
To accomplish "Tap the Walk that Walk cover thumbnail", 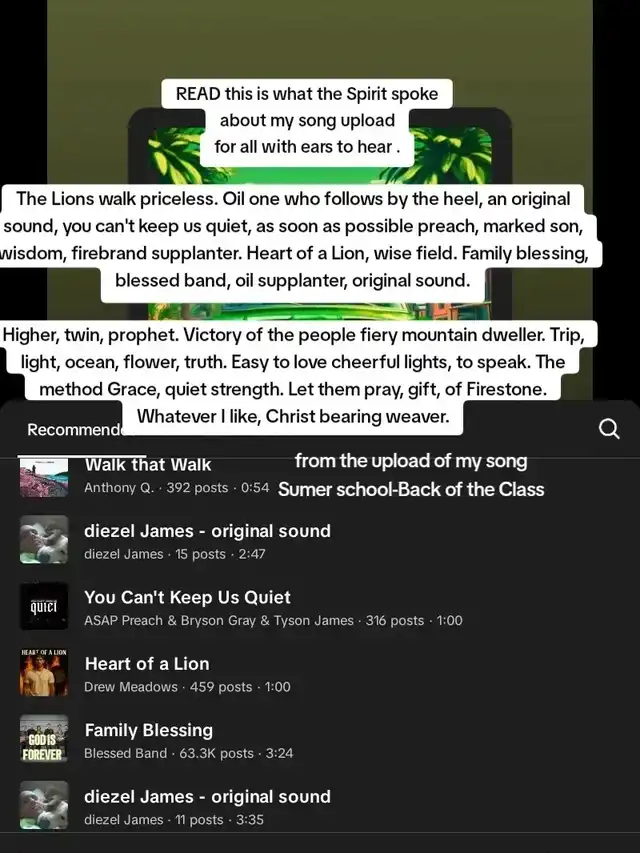I will tap(44, 477).
